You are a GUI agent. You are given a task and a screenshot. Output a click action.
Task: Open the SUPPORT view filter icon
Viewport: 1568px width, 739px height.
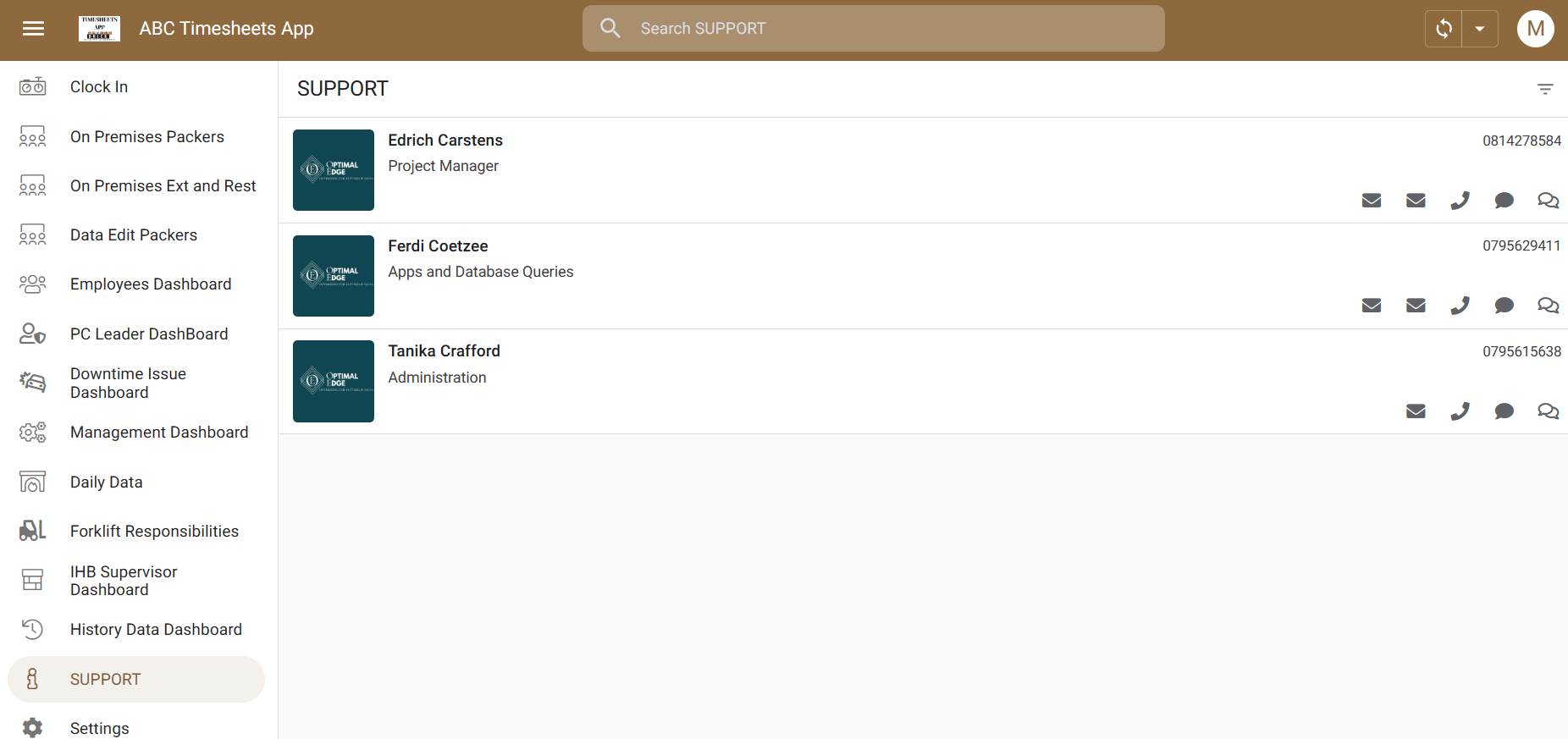point(1545,89)
